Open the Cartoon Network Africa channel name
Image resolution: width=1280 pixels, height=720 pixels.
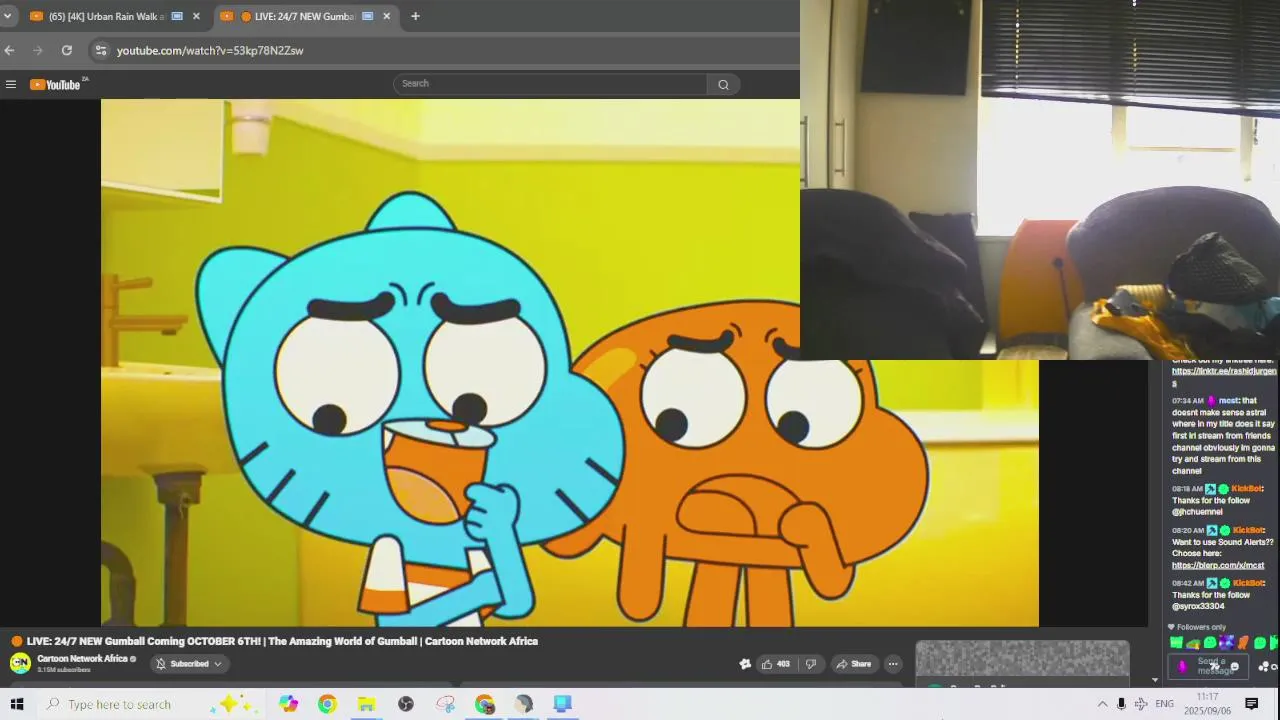(82, 659)
